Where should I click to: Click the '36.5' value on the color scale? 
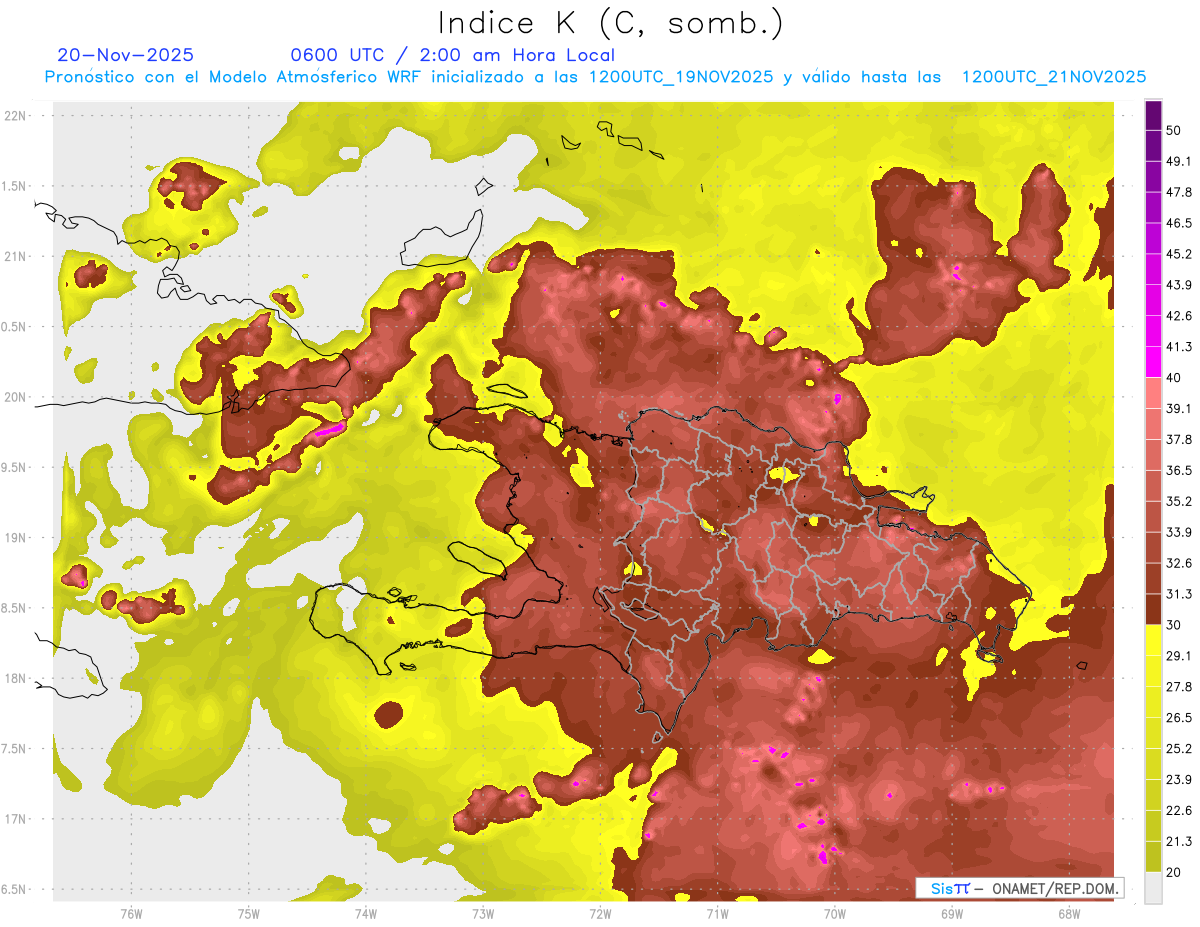click(1179, 471)
